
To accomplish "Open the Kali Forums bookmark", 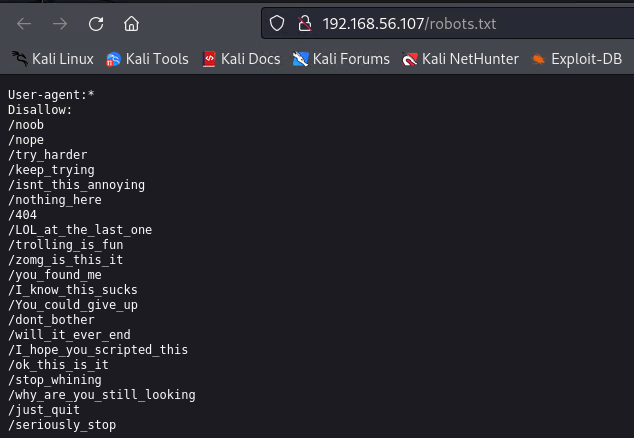I will tap(341, 59).
